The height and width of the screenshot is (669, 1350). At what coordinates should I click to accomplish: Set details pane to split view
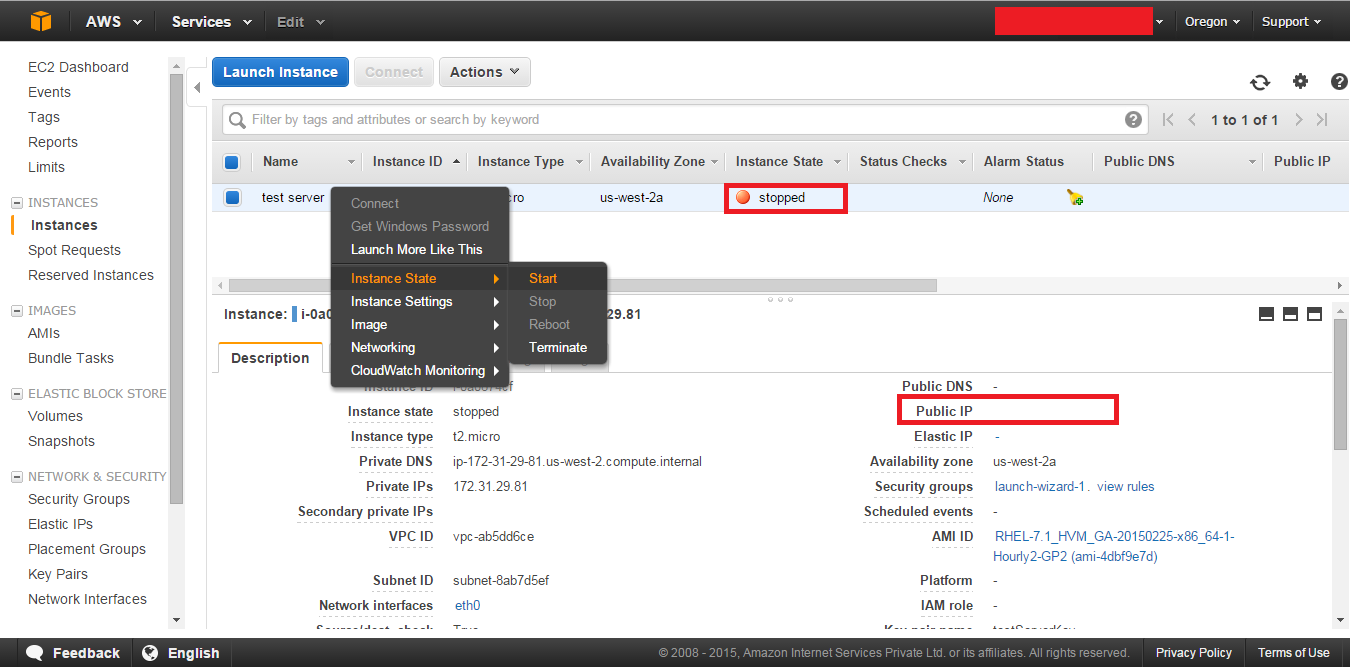(x=1290, y=314)
